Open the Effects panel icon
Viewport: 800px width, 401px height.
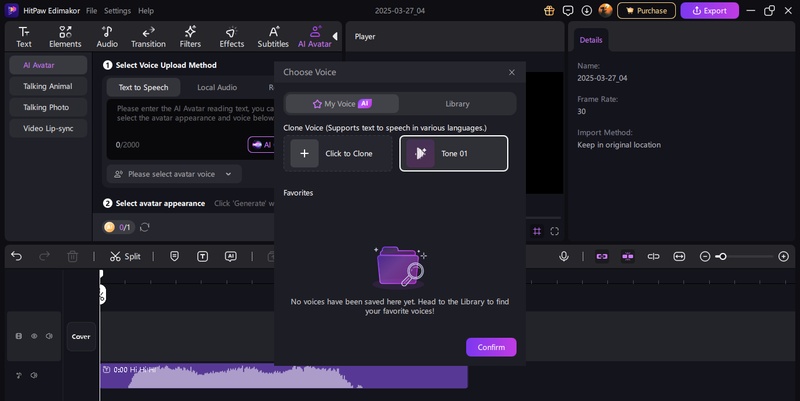232,37
